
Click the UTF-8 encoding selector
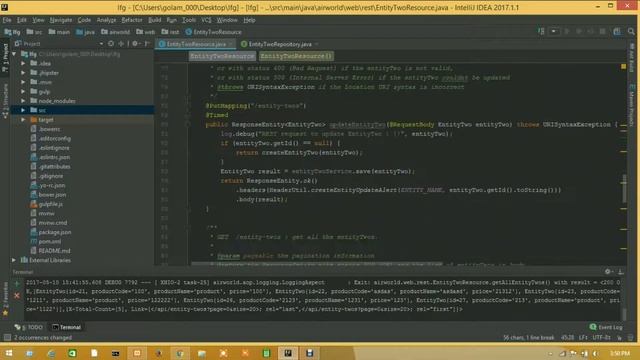point(601,338)
